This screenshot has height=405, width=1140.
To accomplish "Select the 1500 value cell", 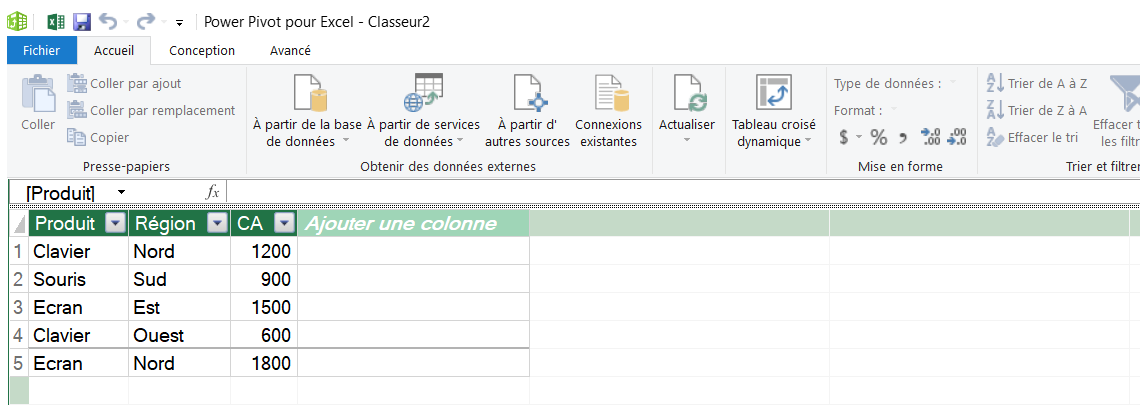I will pyautogui.click(x=264, y=307).
